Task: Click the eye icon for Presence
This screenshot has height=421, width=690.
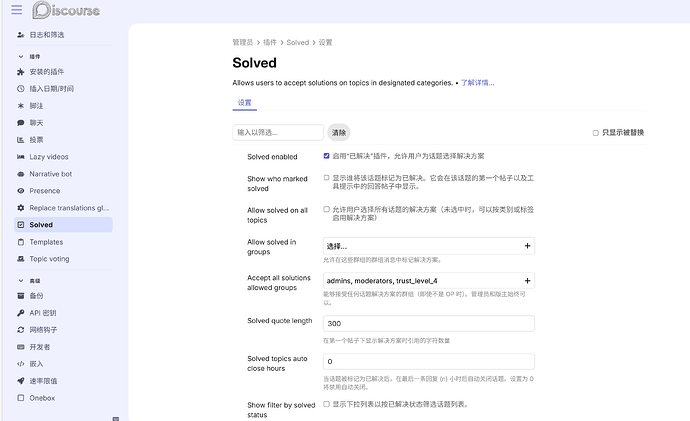Action: point(21,191)
